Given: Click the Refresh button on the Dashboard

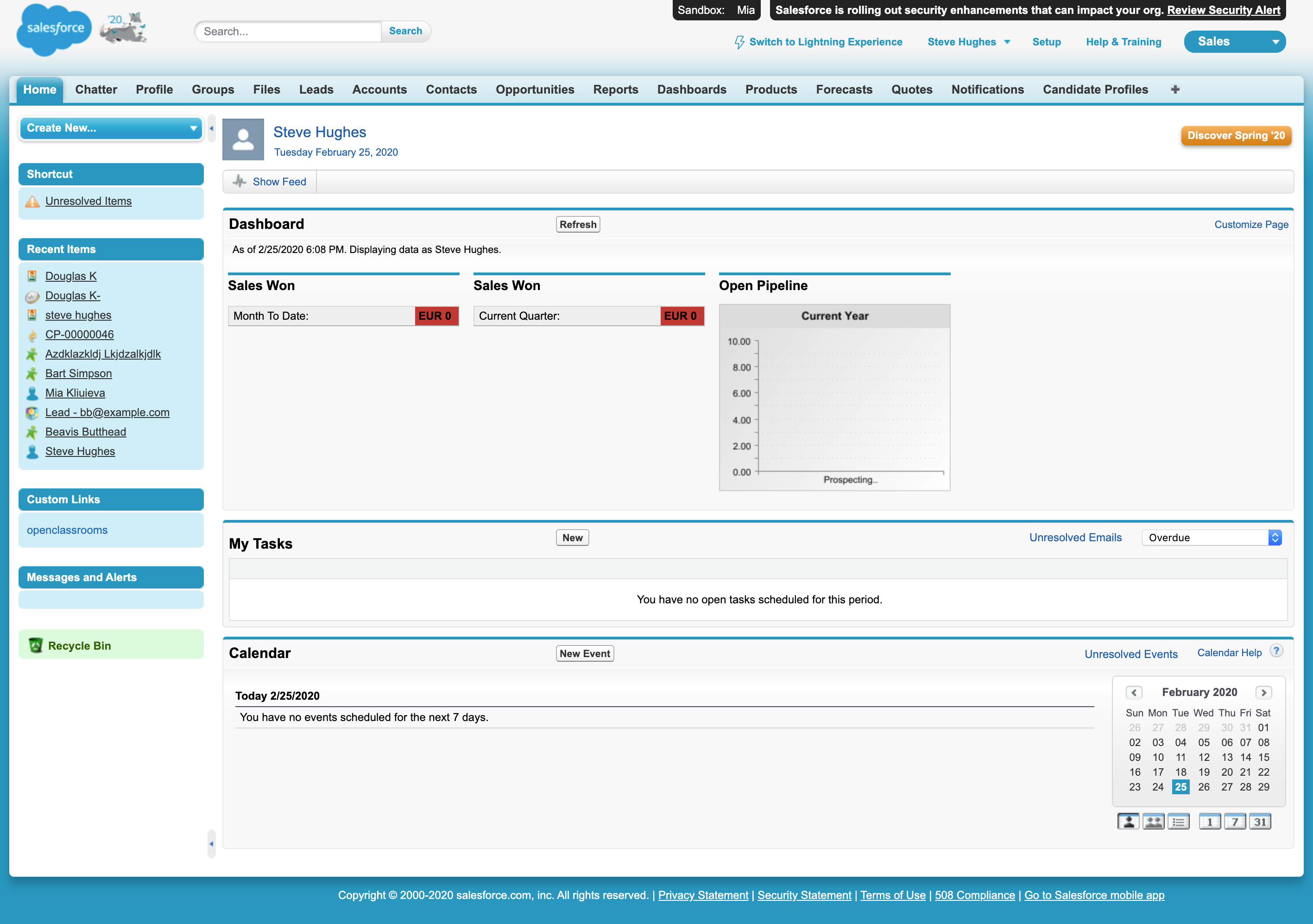Looking at the screenshot, I should point(578,224).
